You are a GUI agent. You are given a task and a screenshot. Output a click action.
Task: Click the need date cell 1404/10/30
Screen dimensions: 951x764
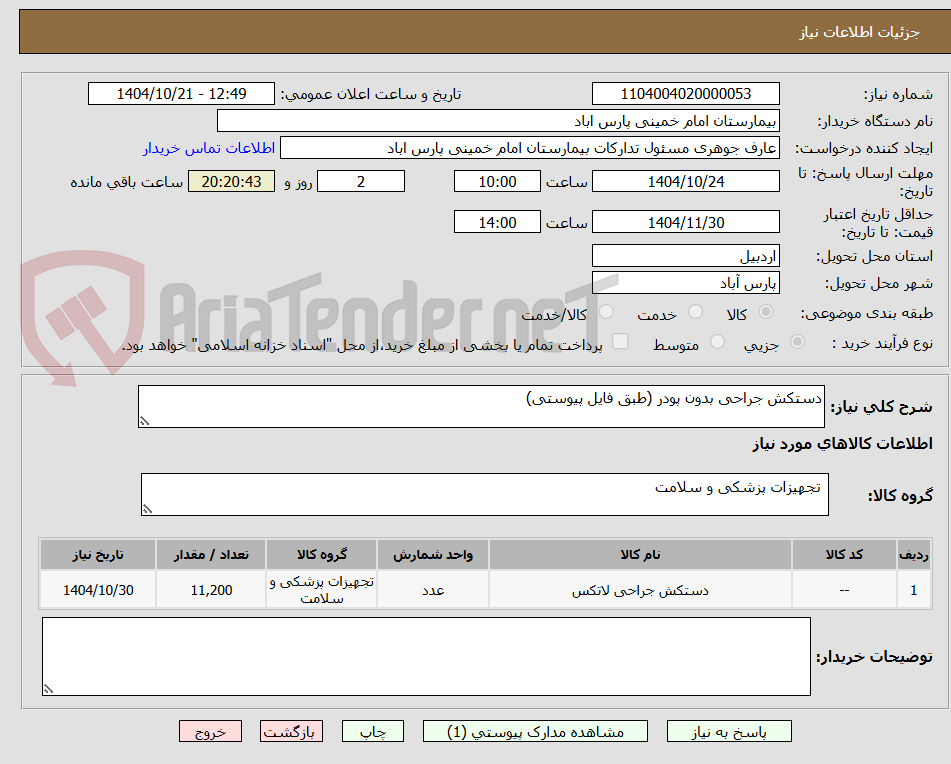pyautogui.click(x=98, y=590)
